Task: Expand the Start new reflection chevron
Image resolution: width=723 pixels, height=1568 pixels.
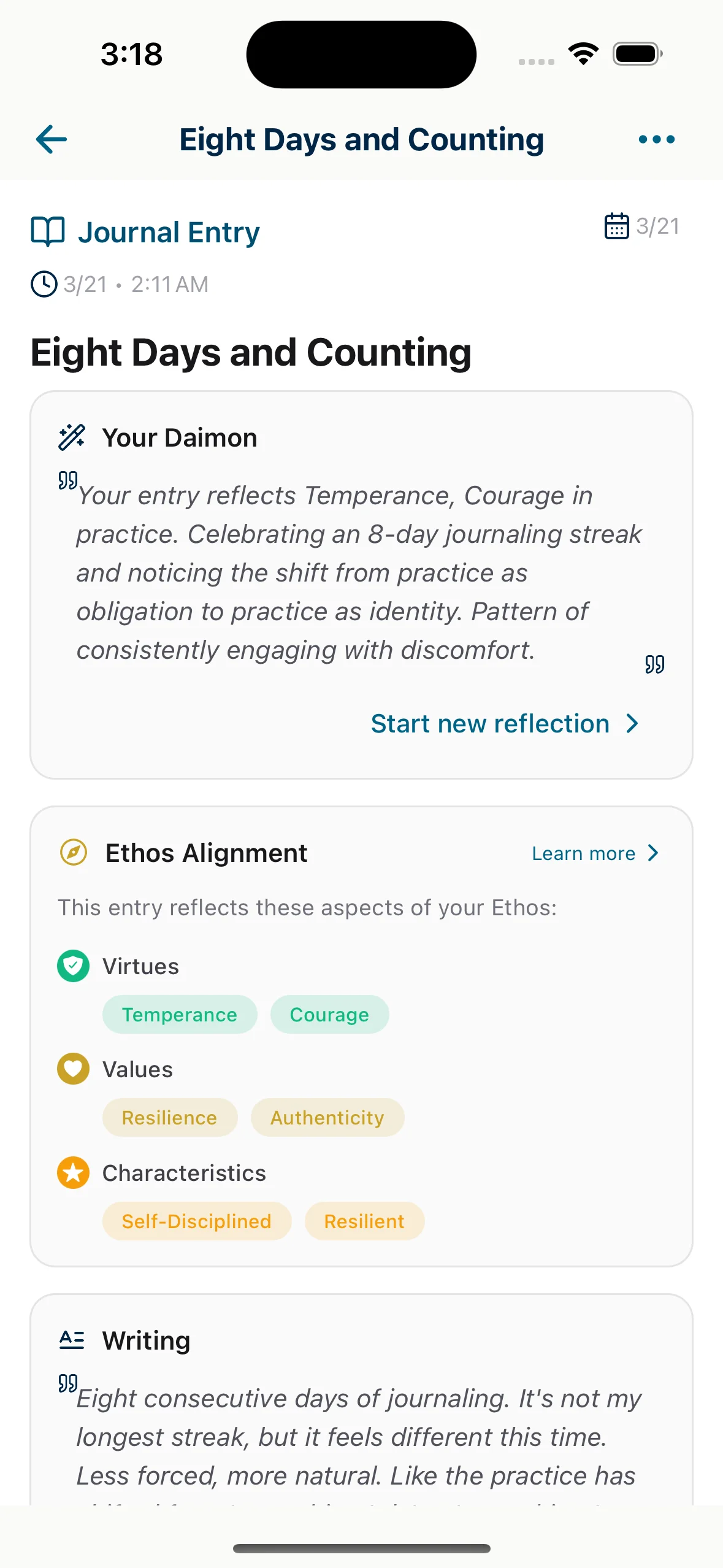Action: (631, 724)
